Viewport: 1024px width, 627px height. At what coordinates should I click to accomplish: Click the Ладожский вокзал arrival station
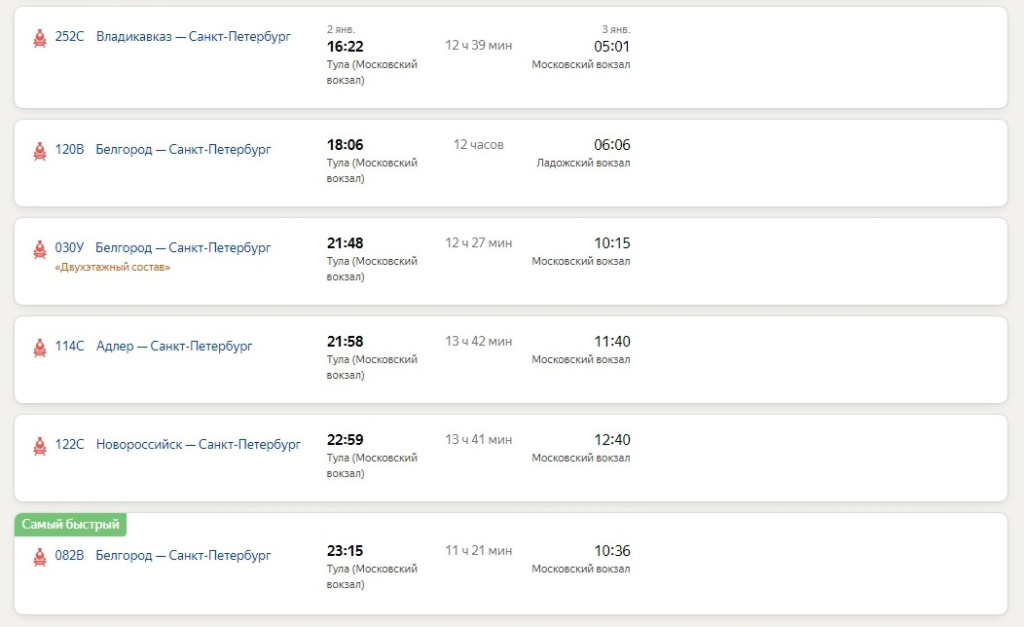[x=583, y=163]
